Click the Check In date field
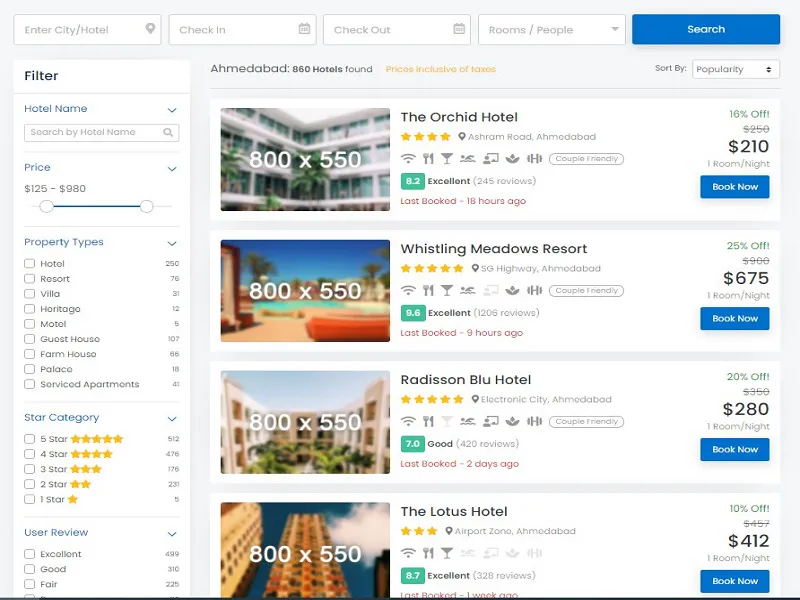This screenshot has width=800, height=600. 242,30
